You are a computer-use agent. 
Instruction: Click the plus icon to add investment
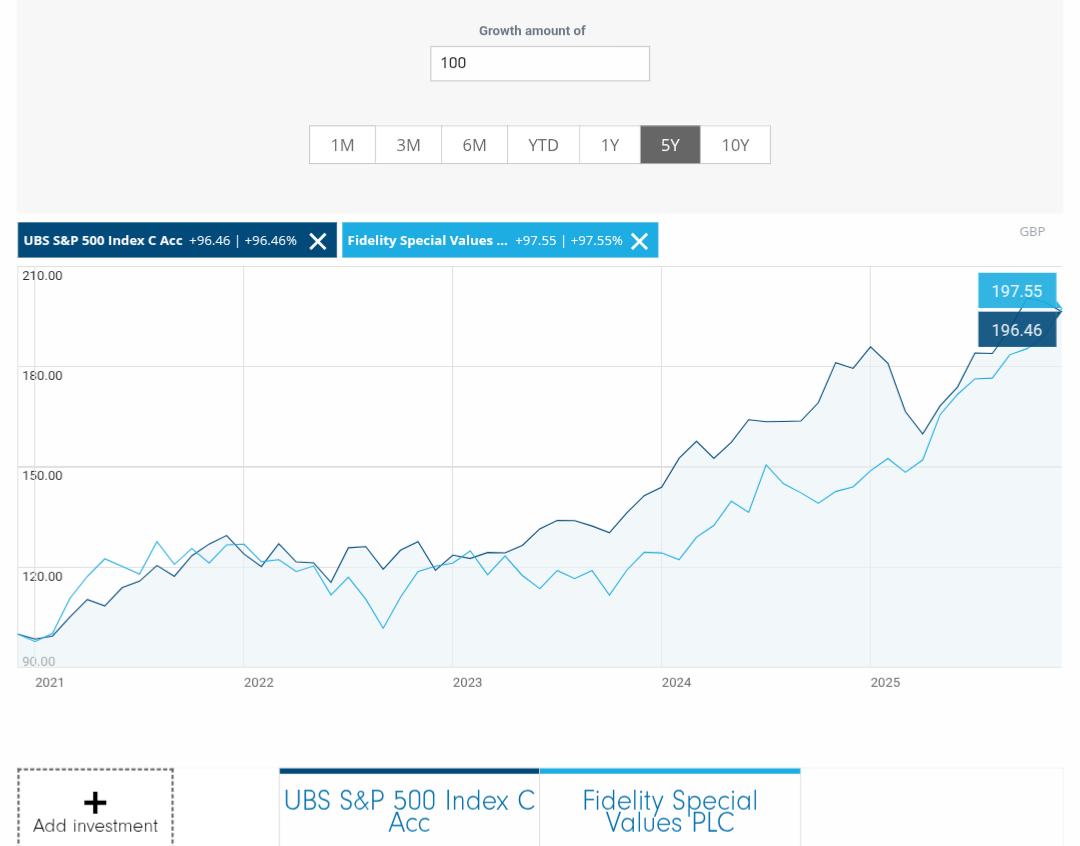95,803
